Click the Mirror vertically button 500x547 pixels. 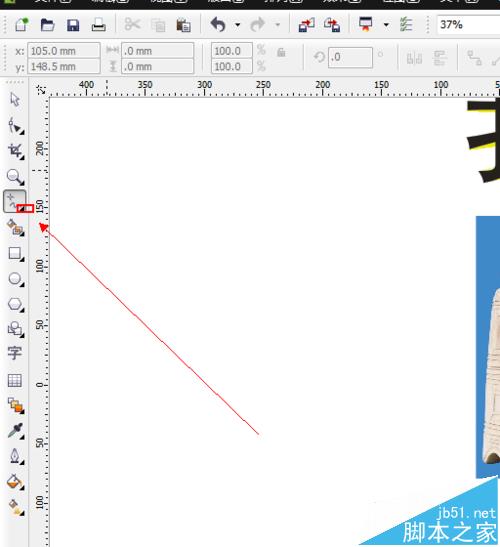(440, 58)
